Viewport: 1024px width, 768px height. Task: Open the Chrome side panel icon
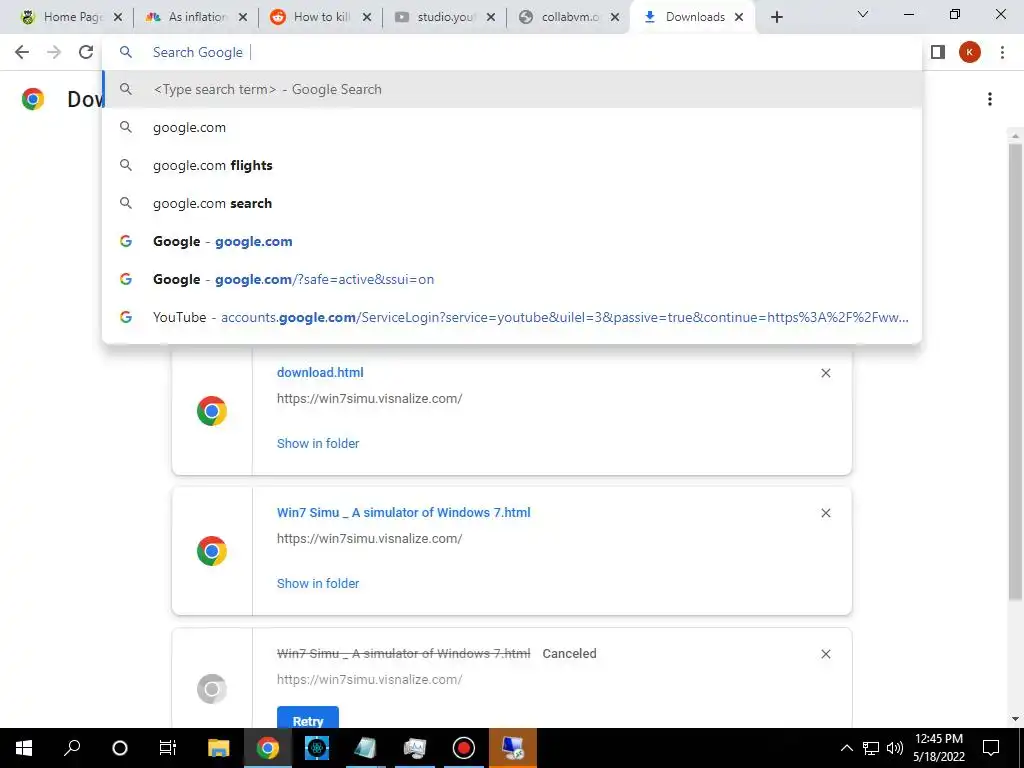[x=938, y=52]
